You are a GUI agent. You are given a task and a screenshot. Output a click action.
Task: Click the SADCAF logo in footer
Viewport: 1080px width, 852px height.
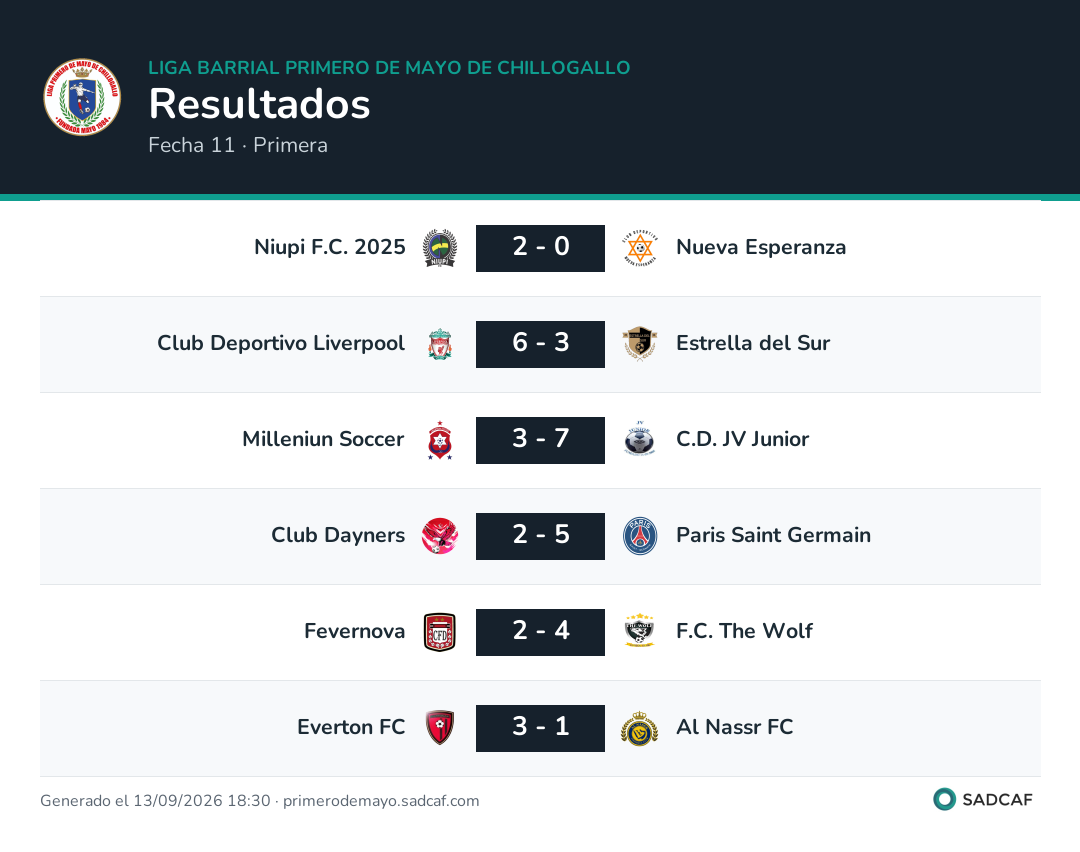point(983,799)
